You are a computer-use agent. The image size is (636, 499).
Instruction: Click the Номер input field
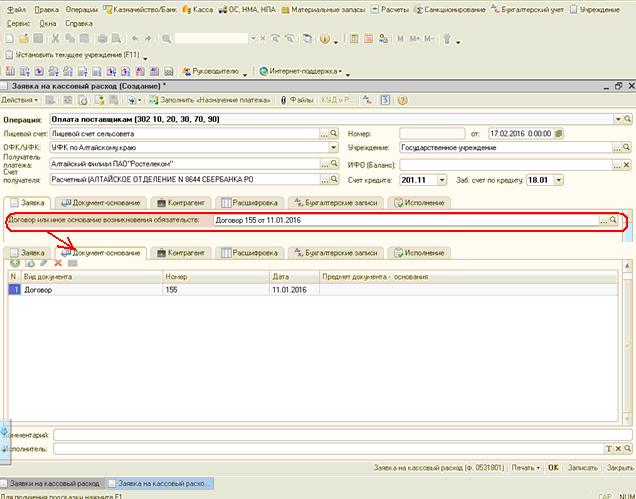click(x=432, y=133)
